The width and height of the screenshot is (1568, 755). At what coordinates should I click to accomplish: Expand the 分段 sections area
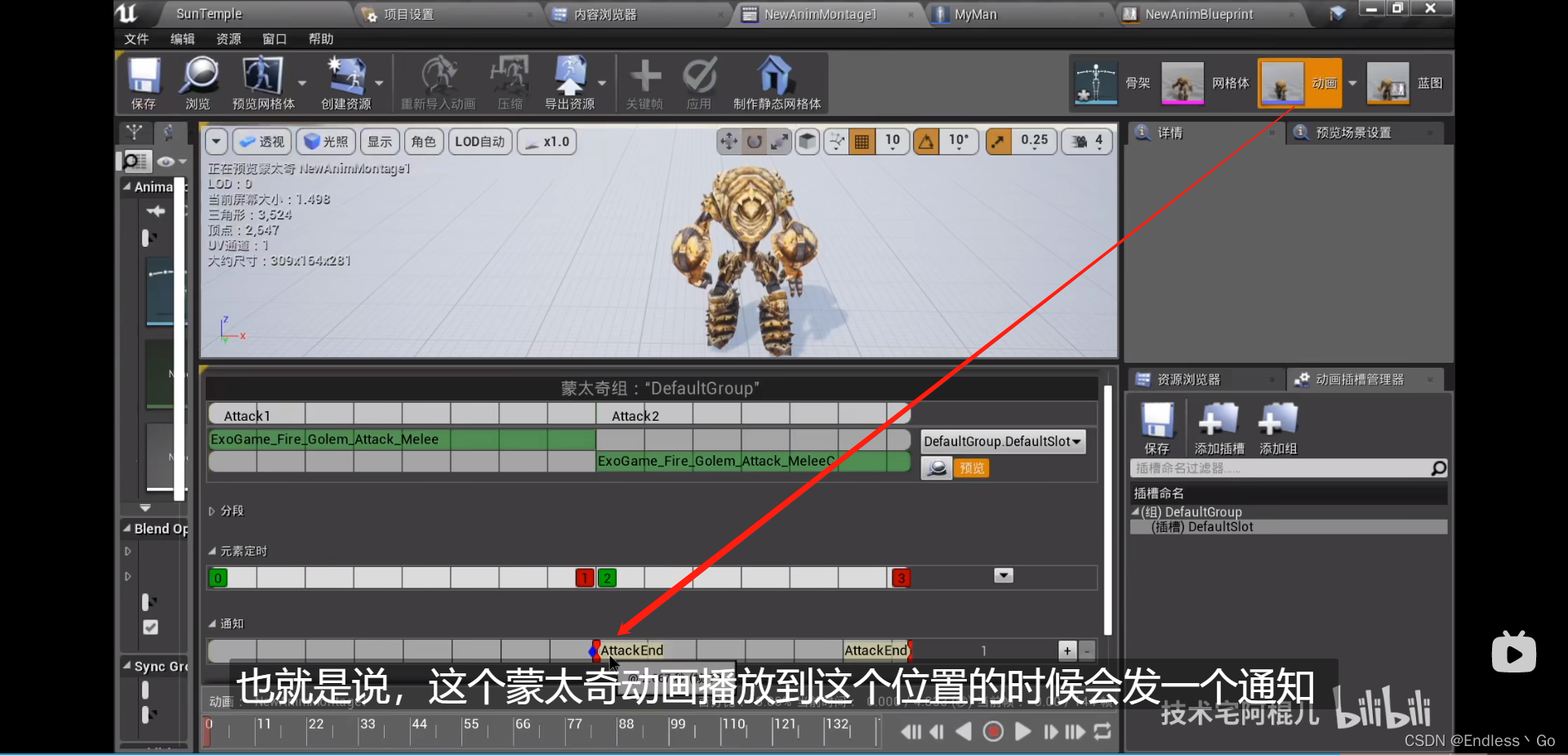pos(212,511)
